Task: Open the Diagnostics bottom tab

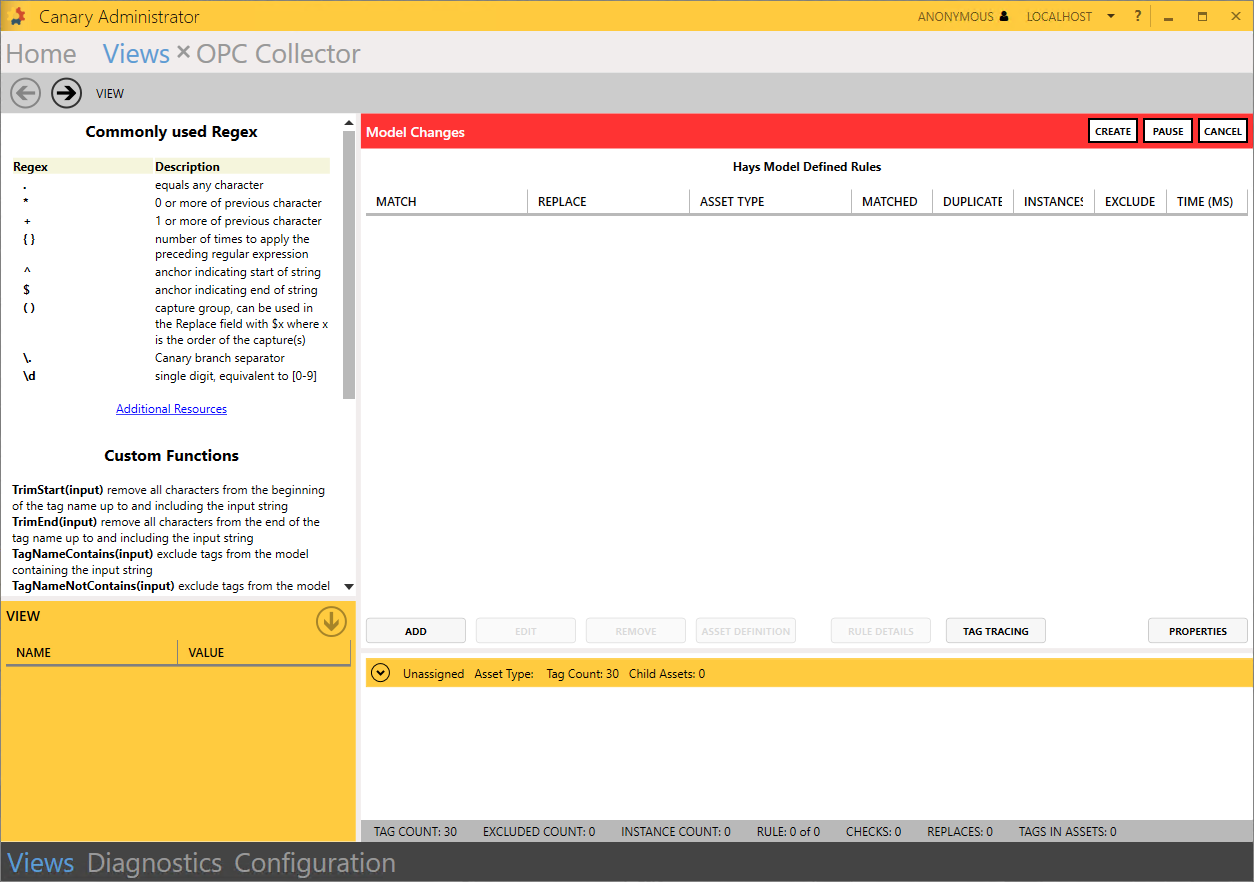Action: coord(154,863)
